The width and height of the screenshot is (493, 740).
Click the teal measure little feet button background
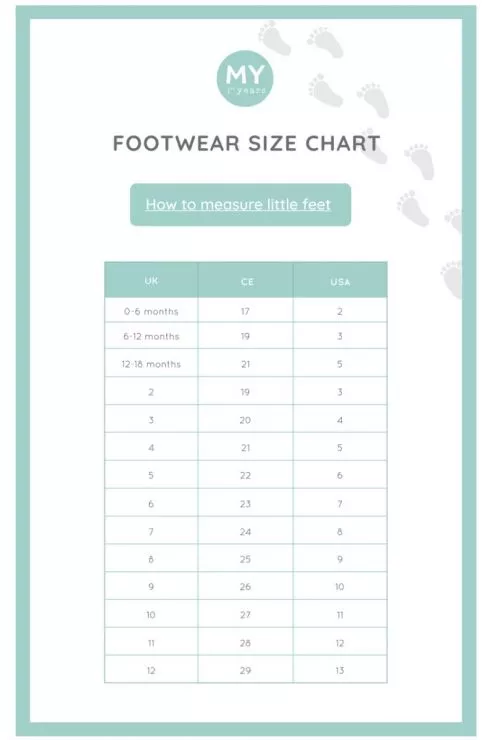pos(240,205)
